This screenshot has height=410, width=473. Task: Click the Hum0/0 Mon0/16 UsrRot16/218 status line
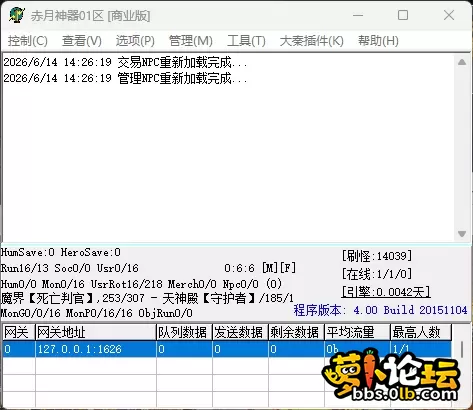pyautogui.click(x=142, y=284)
